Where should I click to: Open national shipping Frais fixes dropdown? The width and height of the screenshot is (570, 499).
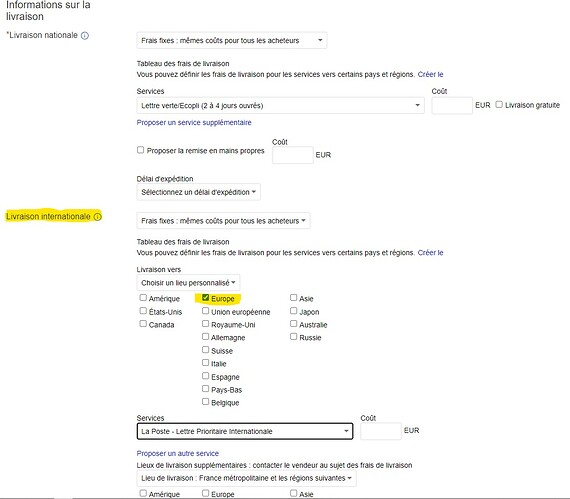[x=232, y=40]
